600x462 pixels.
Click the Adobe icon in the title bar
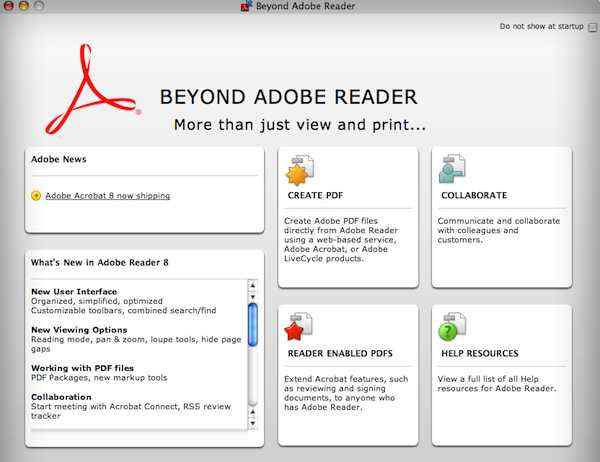pos(247,6)
